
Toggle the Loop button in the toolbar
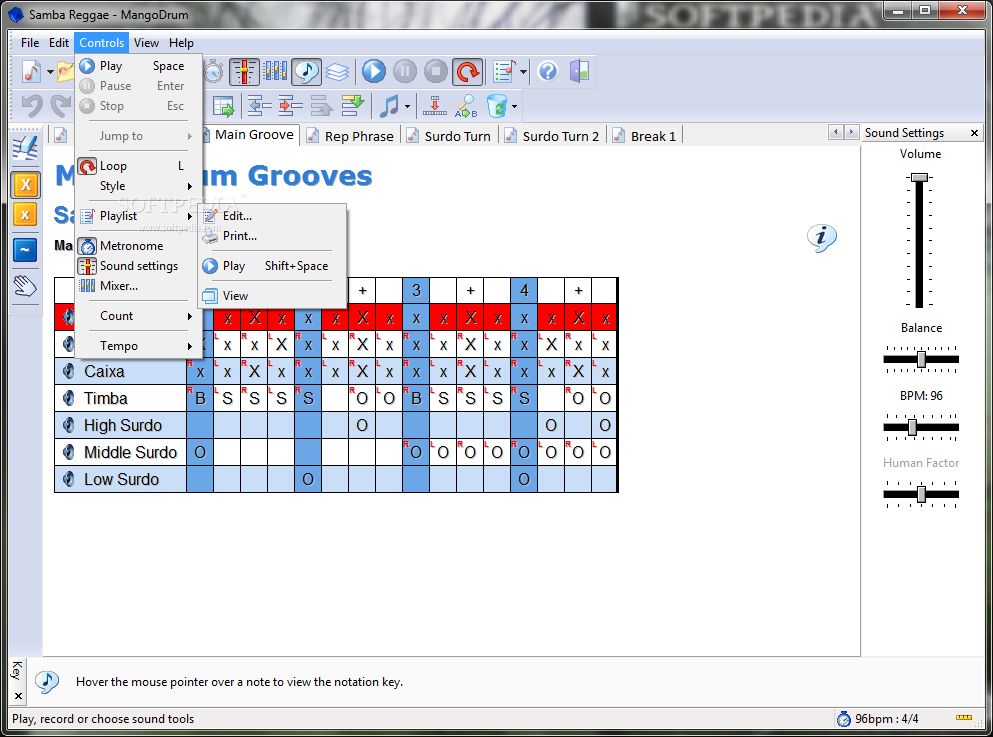click(468, 72)
